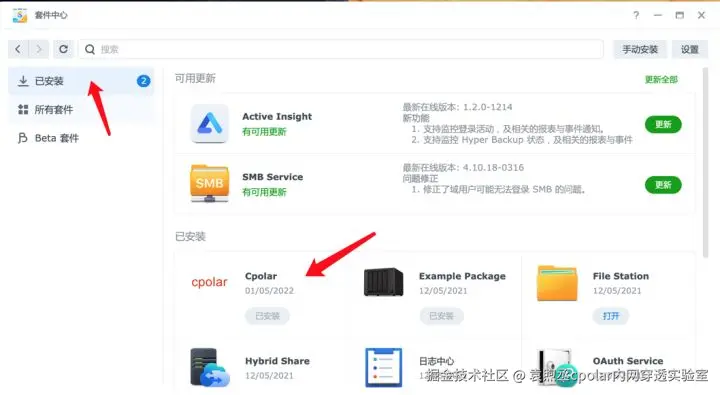Click 有可用更新 under SMB Service
720x395 pixels.
point(264,192)
